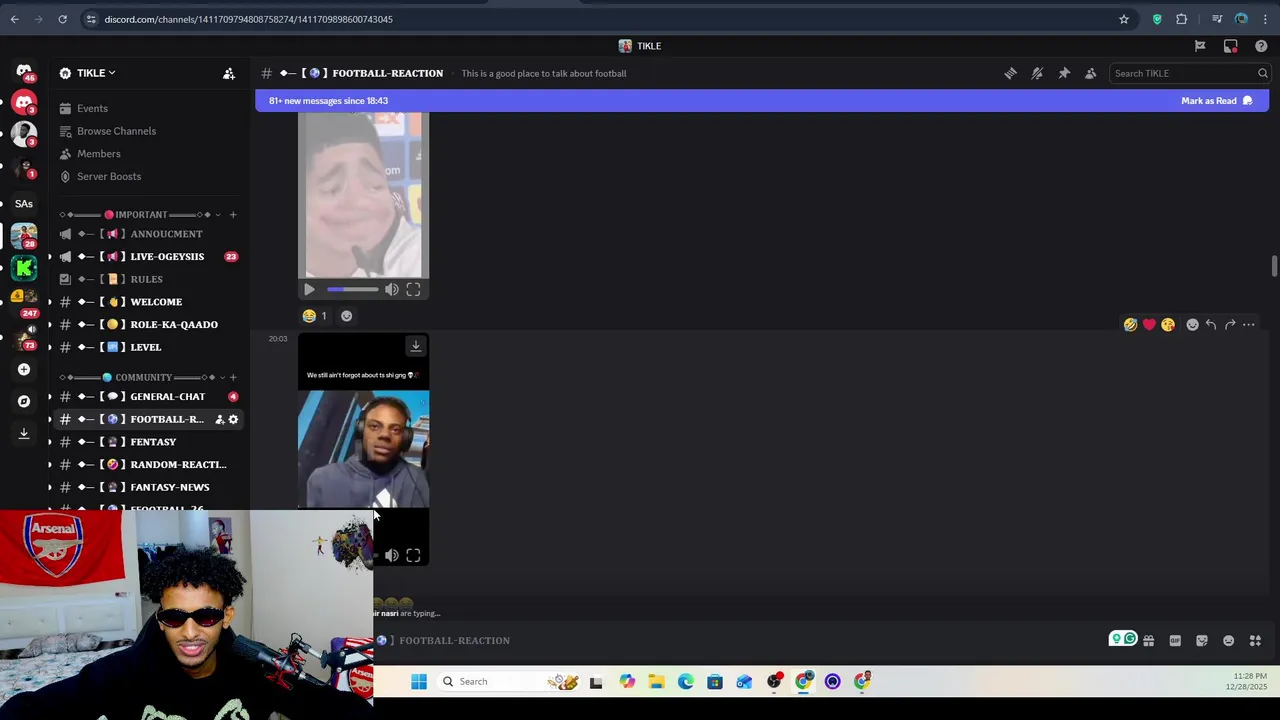This screenshot has height=720, width=1280.
Task: Open Discord help question mark icon
Action: click(1261, 46)
